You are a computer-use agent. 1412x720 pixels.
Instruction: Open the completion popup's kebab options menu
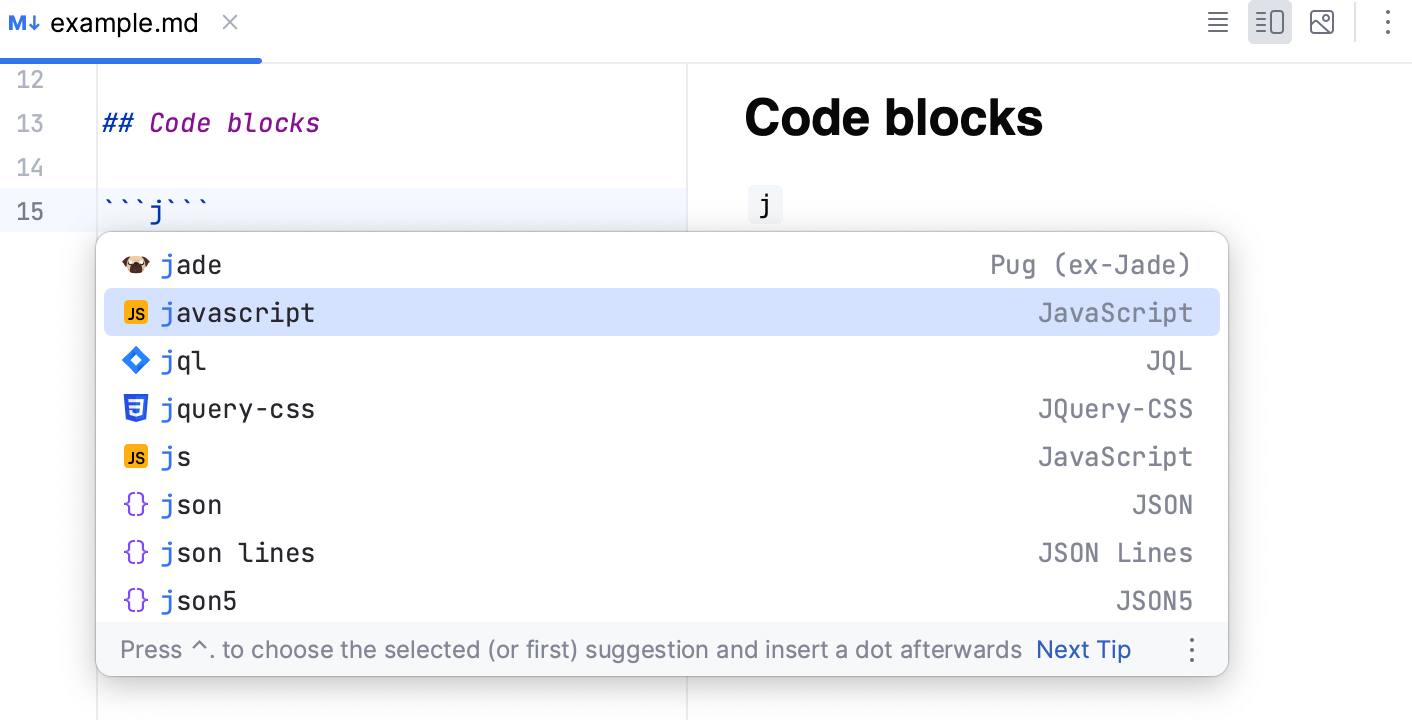click(x=1192, y=649)
